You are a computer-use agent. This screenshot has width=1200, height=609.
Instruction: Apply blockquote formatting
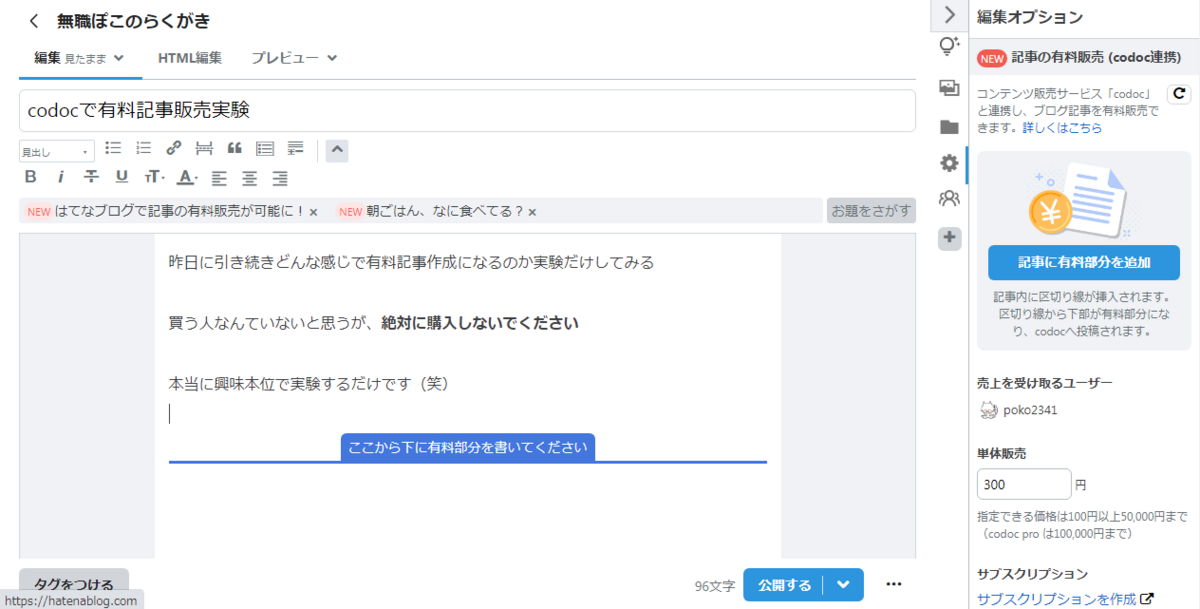coord(235,148)
